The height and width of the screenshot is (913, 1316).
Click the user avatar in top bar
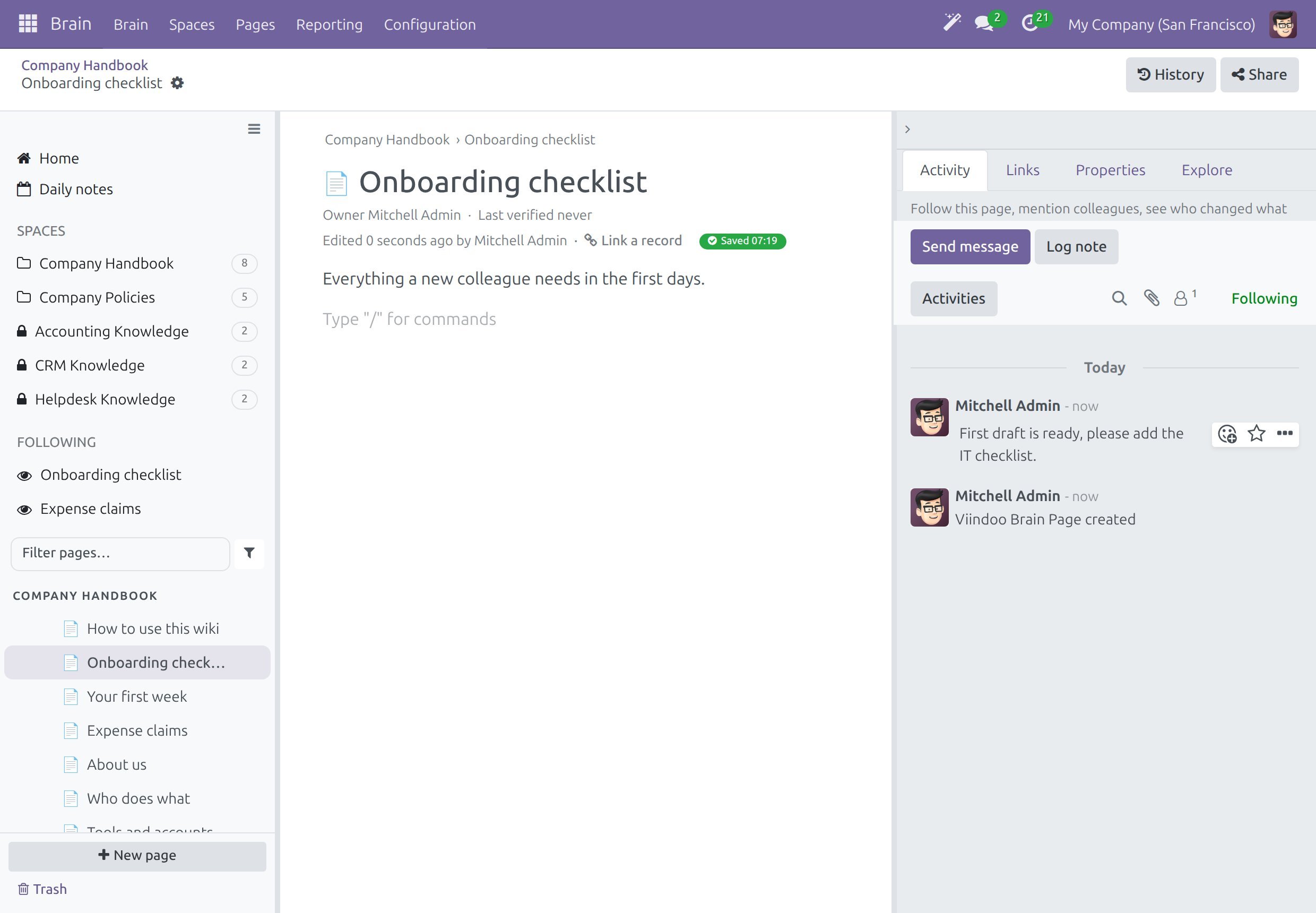point(1283,24)
